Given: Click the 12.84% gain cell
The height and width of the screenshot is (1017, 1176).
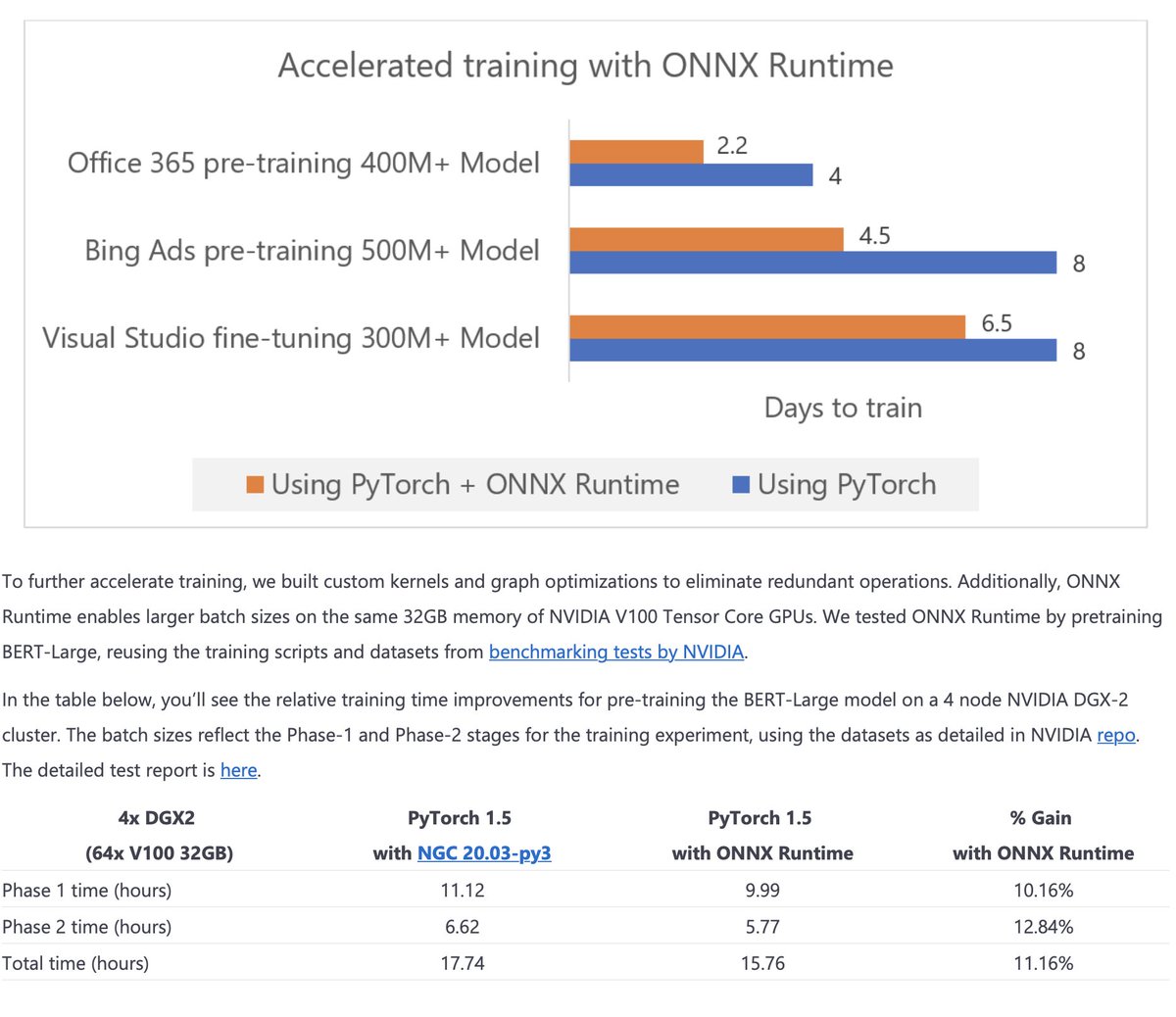Looking at the screenshot, I should 1044,927.
